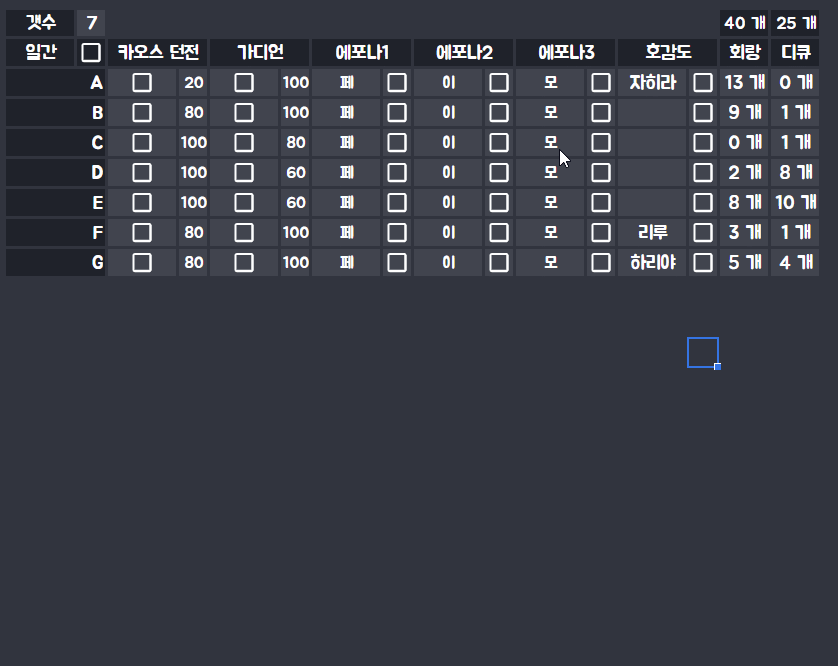The image size is (838, 666).
Task: Check the 호감도 checkbox next to 리루
Action: coord(703,233)
